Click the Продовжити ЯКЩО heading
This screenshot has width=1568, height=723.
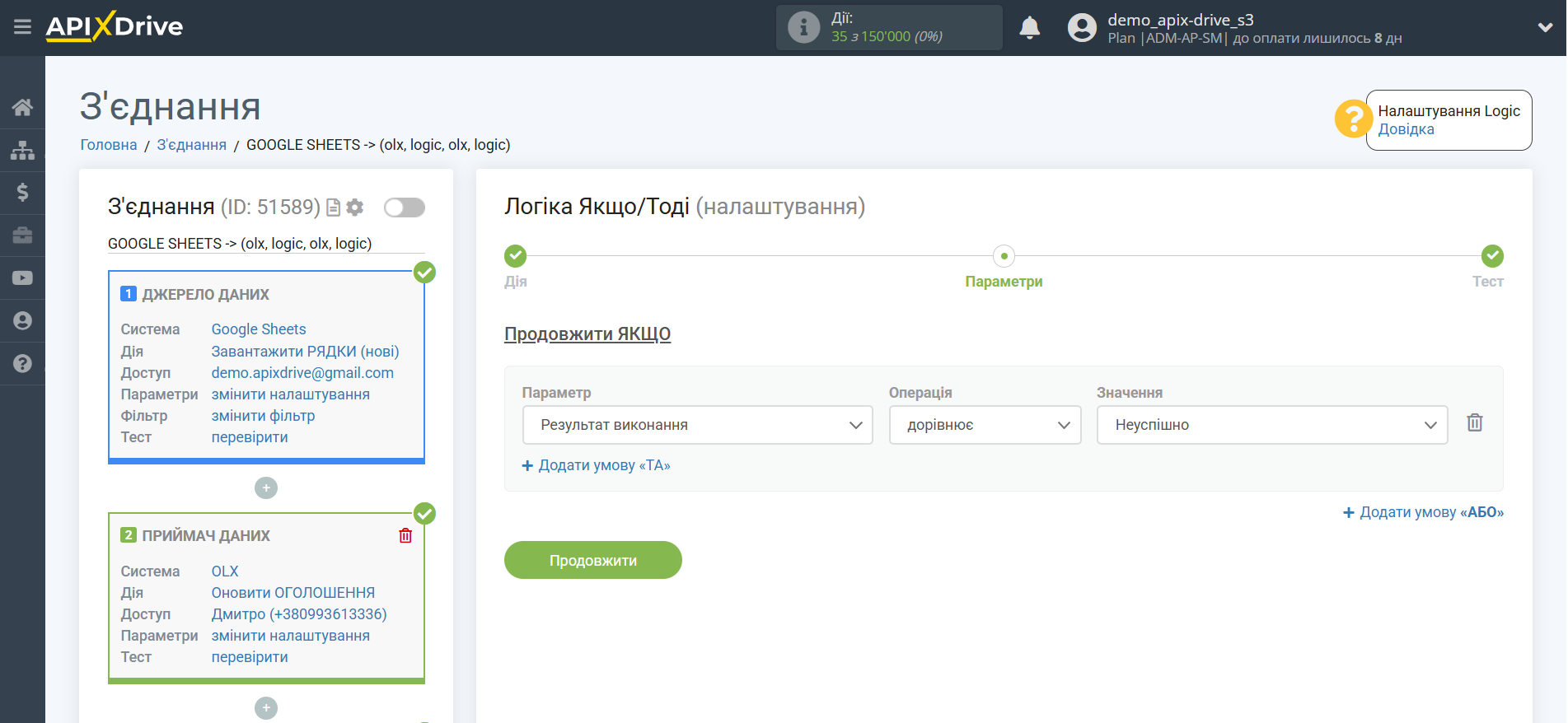pos(587,334)
